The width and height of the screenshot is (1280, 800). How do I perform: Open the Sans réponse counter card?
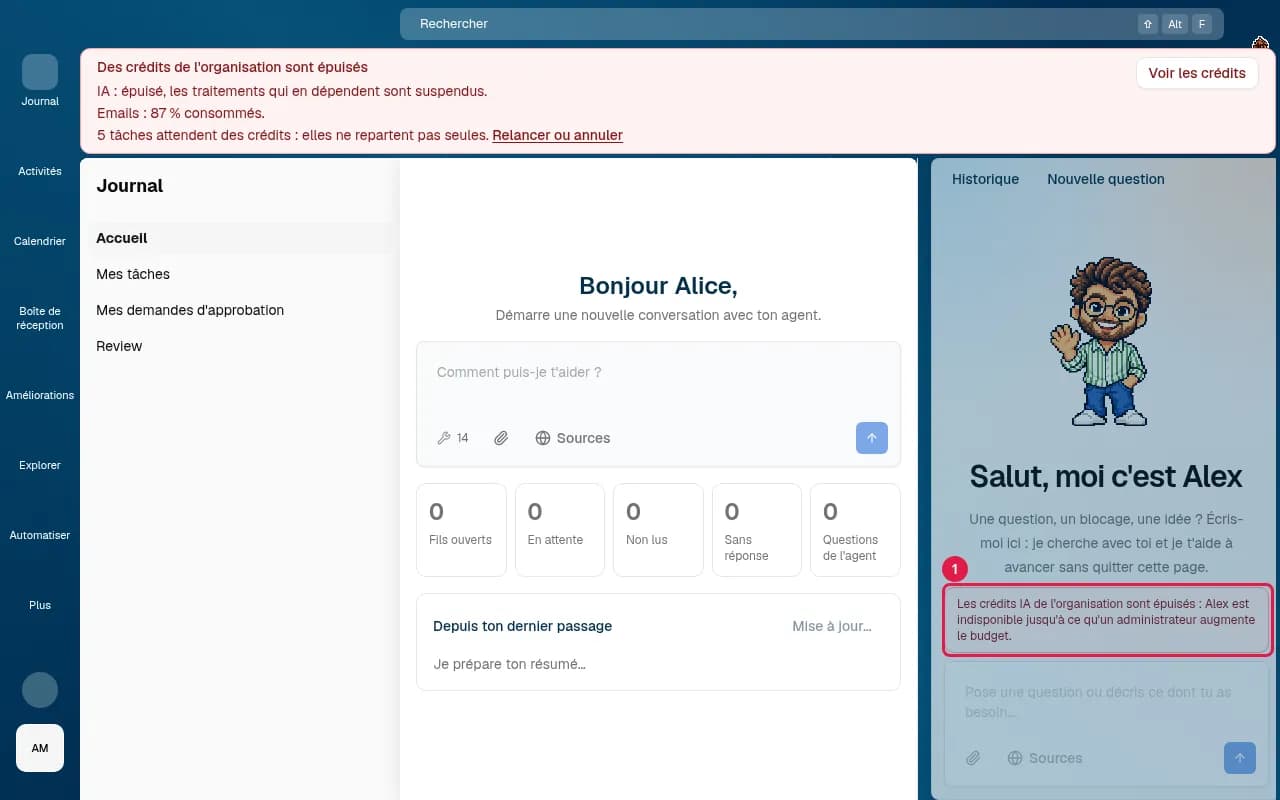click(756, 530)
